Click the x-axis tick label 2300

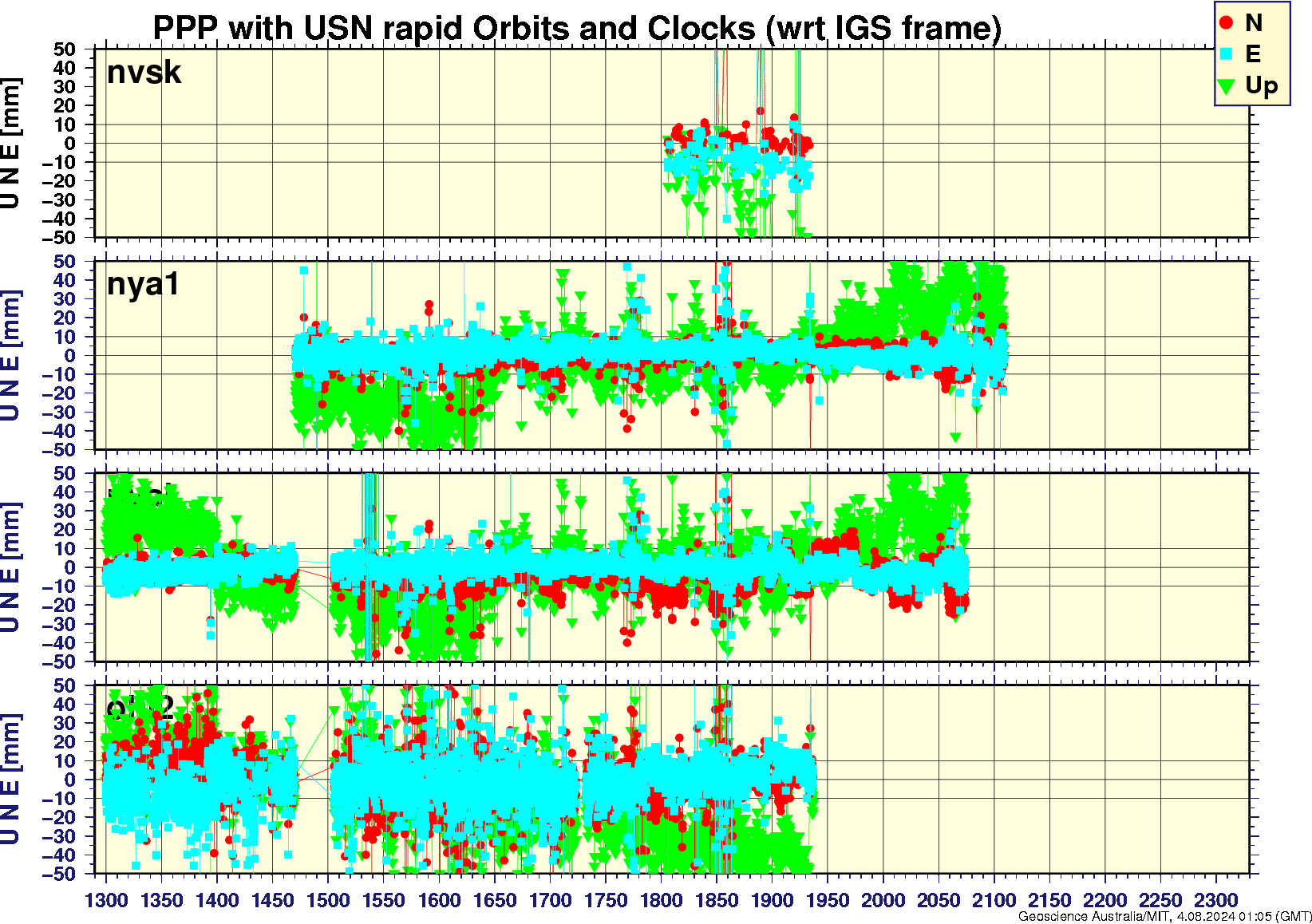1215,900
